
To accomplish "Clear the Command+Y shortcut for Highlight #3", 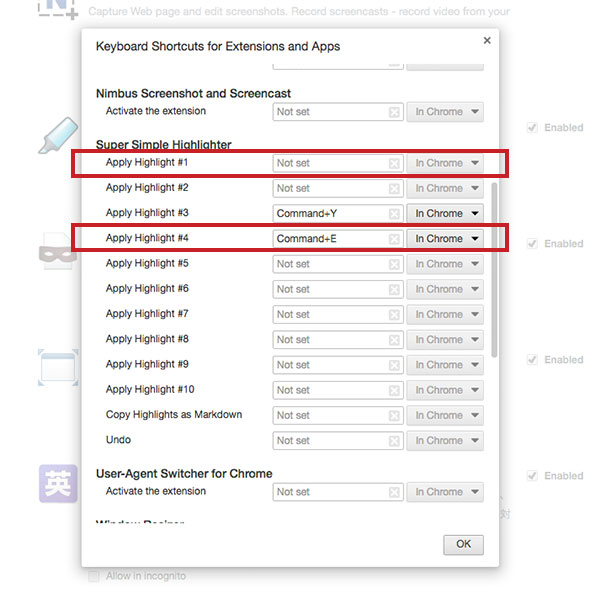I will point(394,214).
